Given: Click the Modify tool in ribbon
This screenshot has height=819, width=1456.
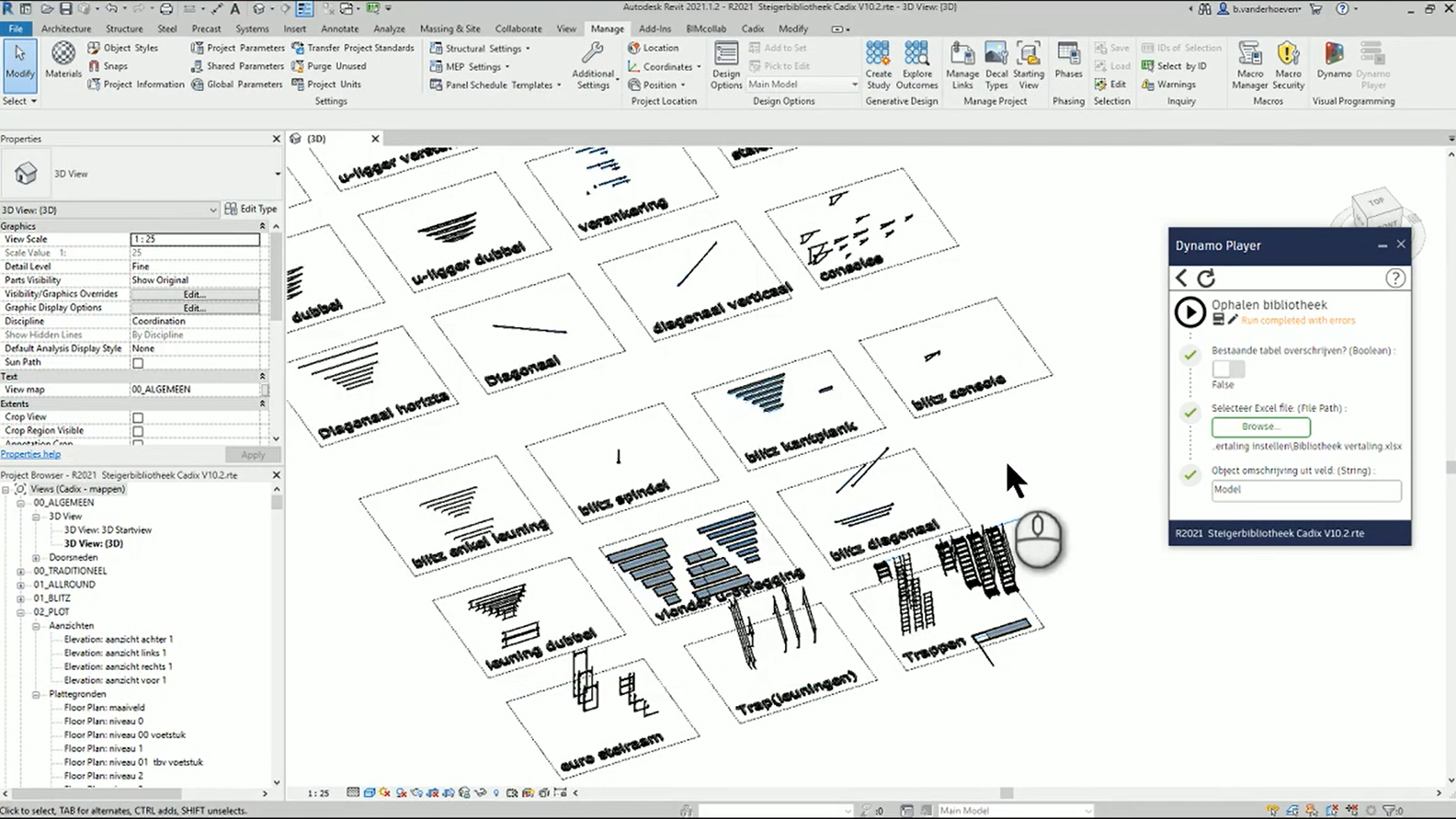Looking at the screenshot, I should (x=19, y=61).
